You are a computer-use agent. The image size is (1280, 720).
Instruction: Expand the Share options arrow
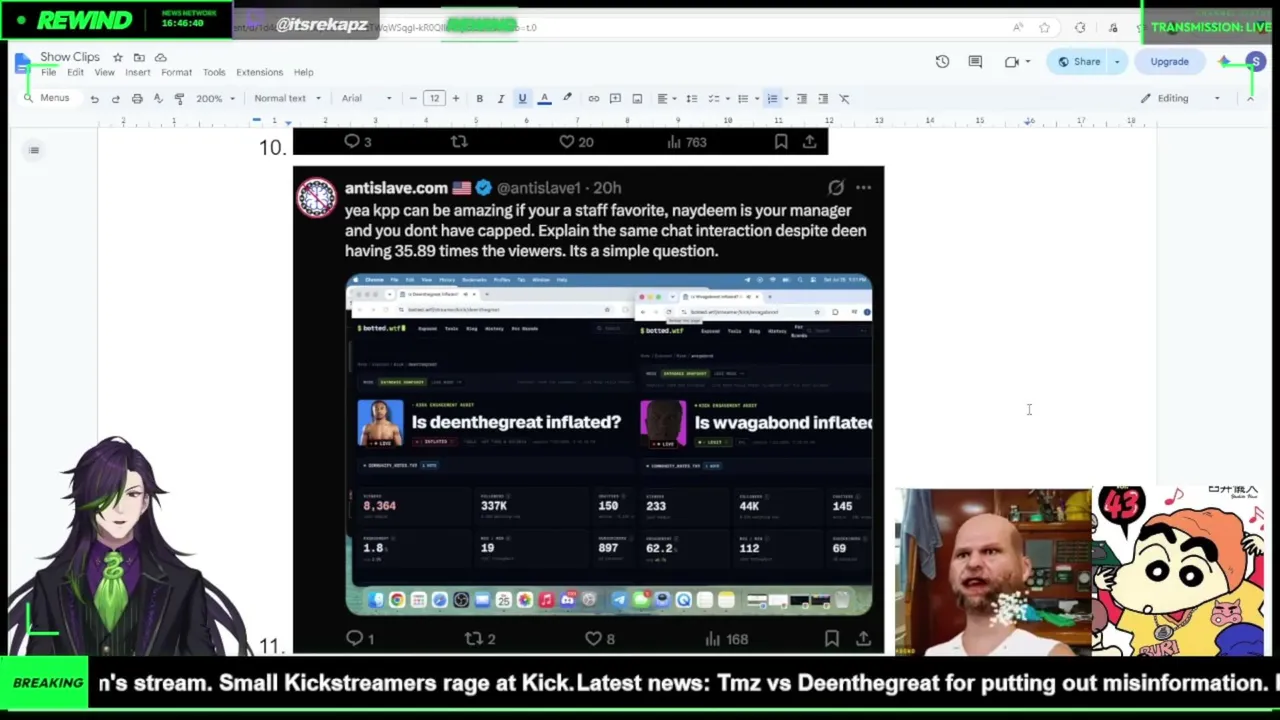click(1117, 62)
